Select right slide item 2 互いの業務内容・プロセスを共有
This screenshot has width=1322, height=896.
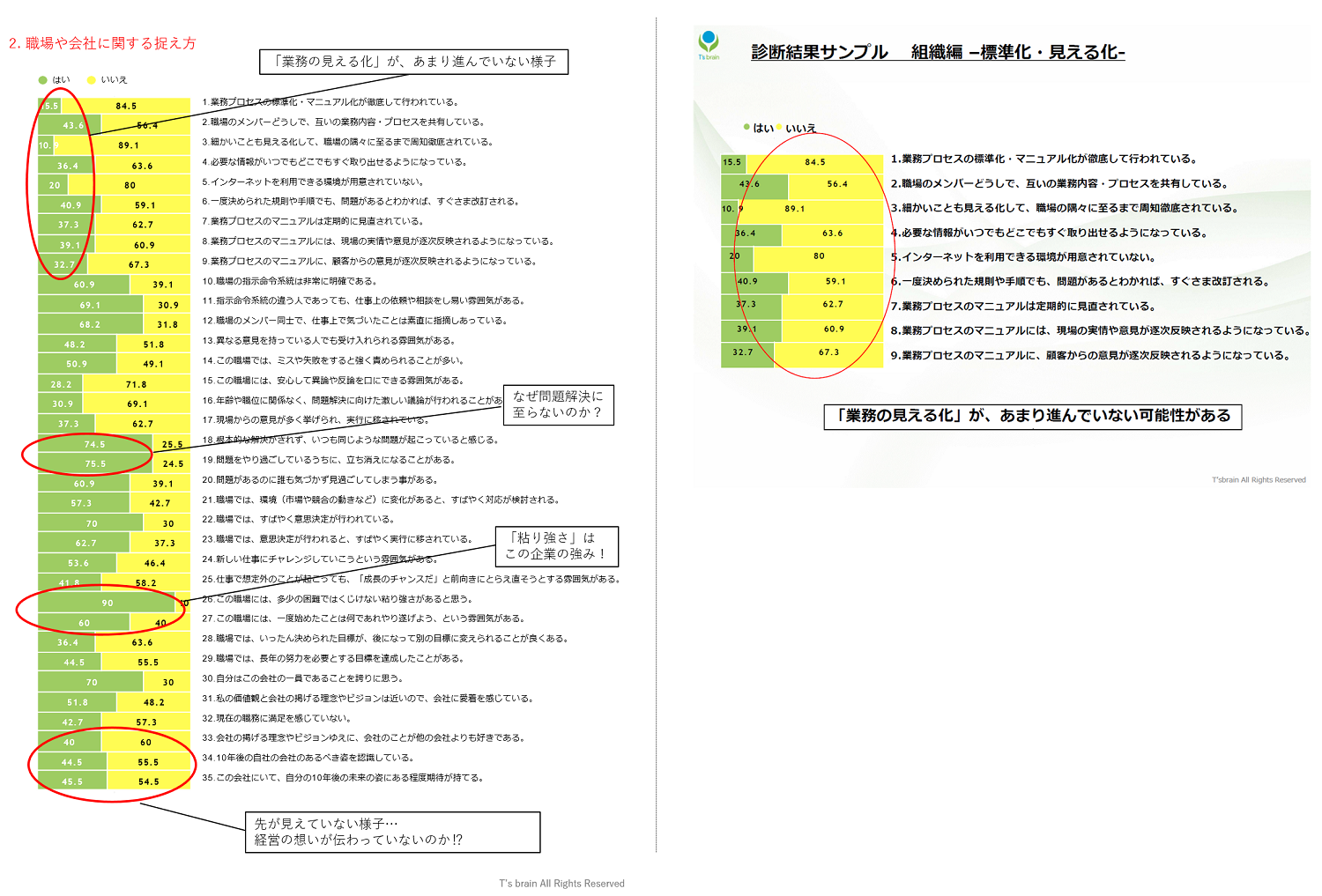[x=1059, y=183]
